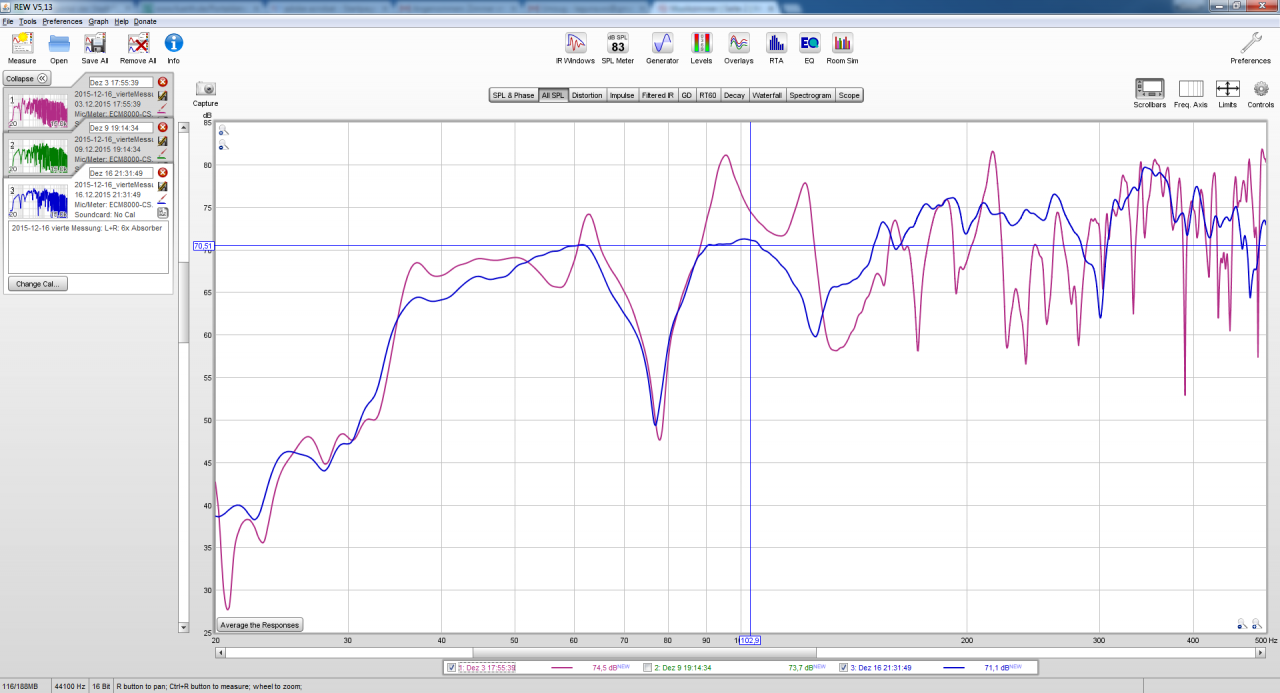
Task: Open the Overlays window
Action: pyautogui.click(x=739, y=43)
